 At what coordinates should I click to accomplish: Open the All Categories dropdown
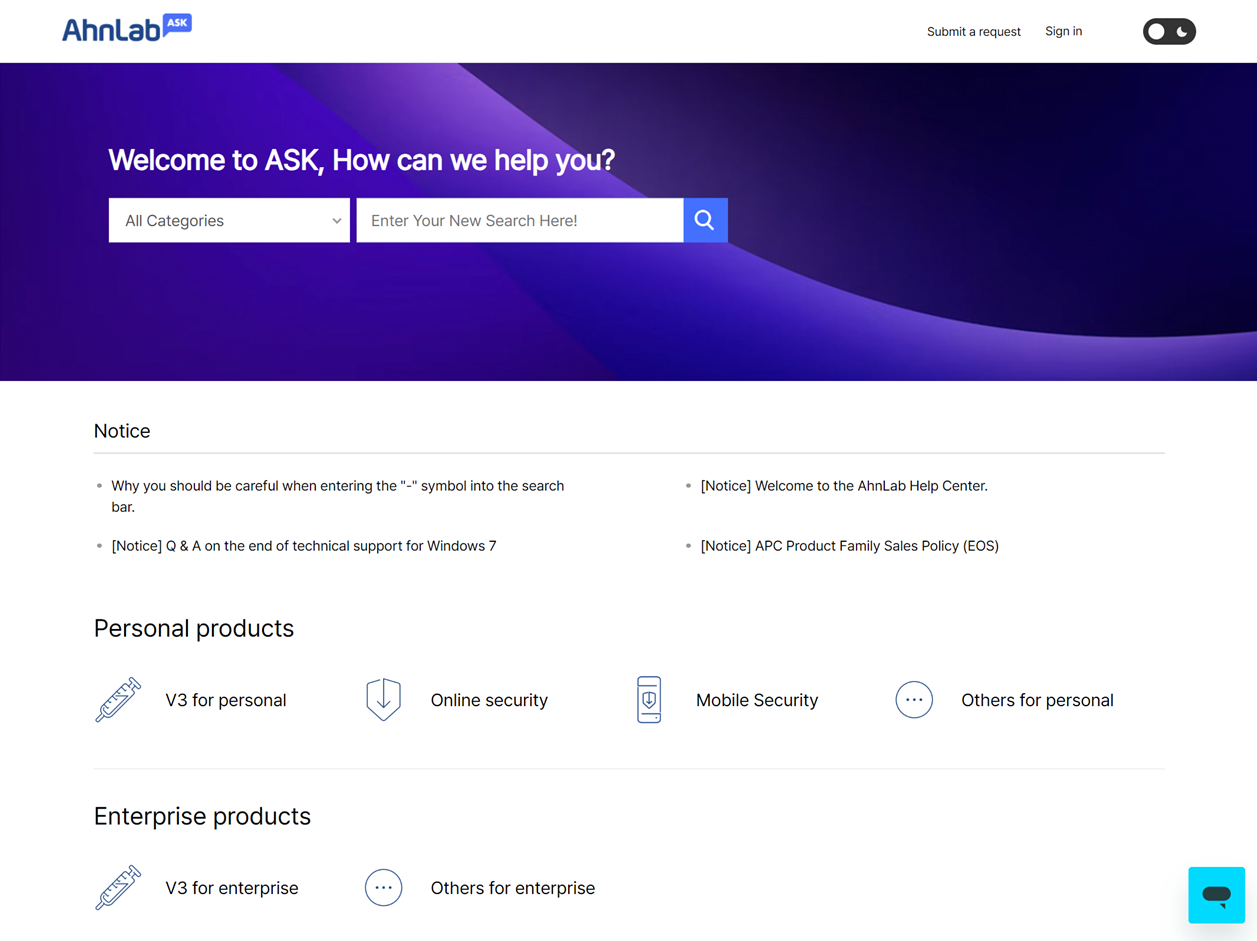click(229, 220)
